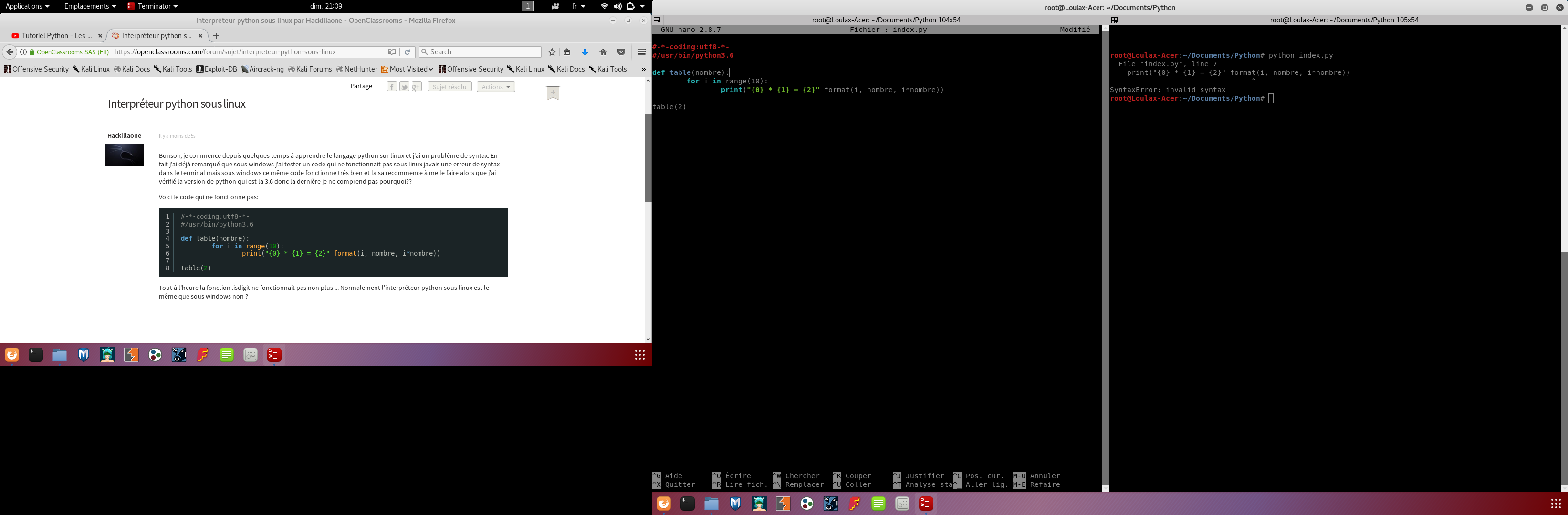
Task: Expand the Most Visited bookmarks folder
Action: point(407,69)
